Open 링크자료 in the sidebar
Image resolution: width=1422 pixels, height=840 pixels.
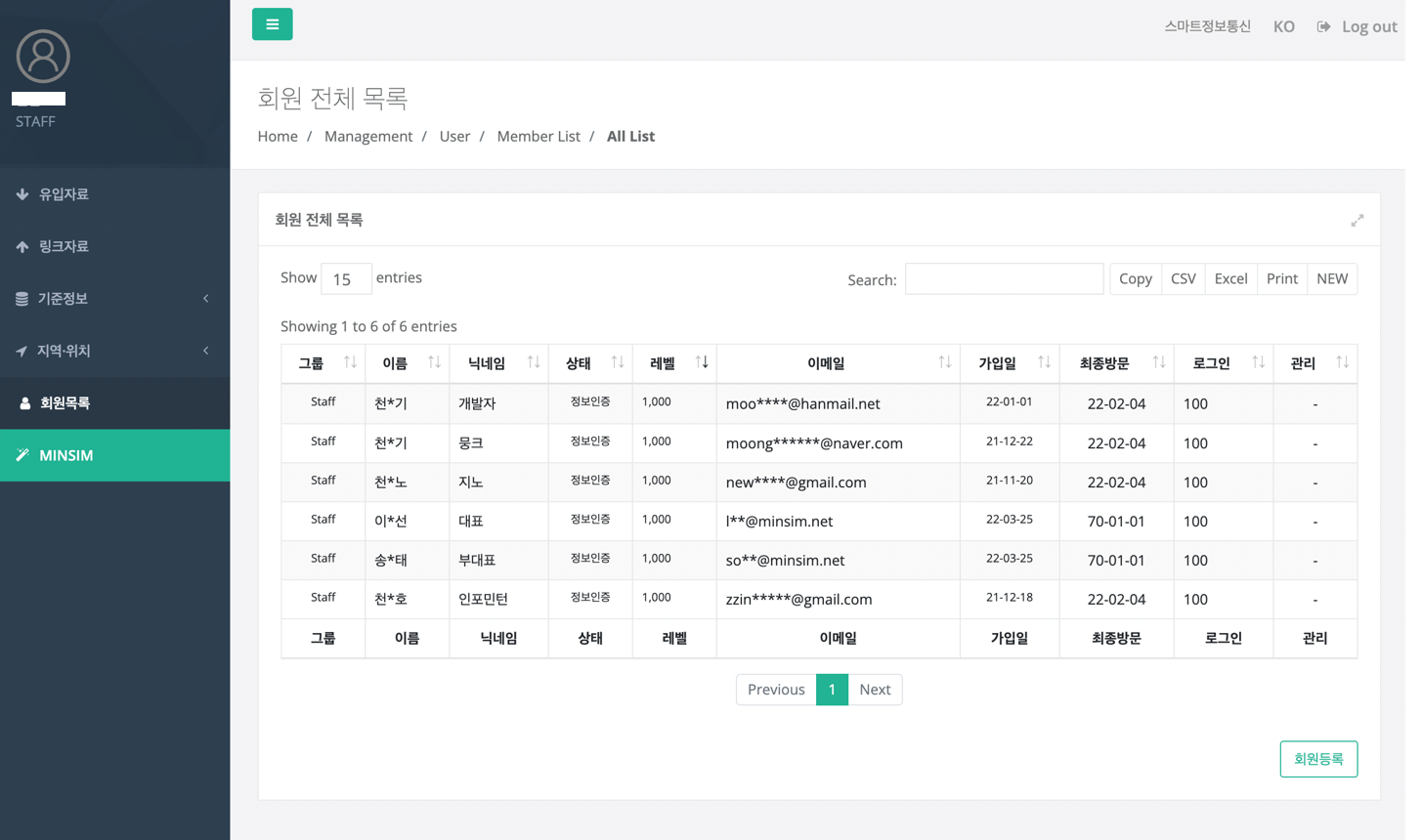click(x=115, y=246)
